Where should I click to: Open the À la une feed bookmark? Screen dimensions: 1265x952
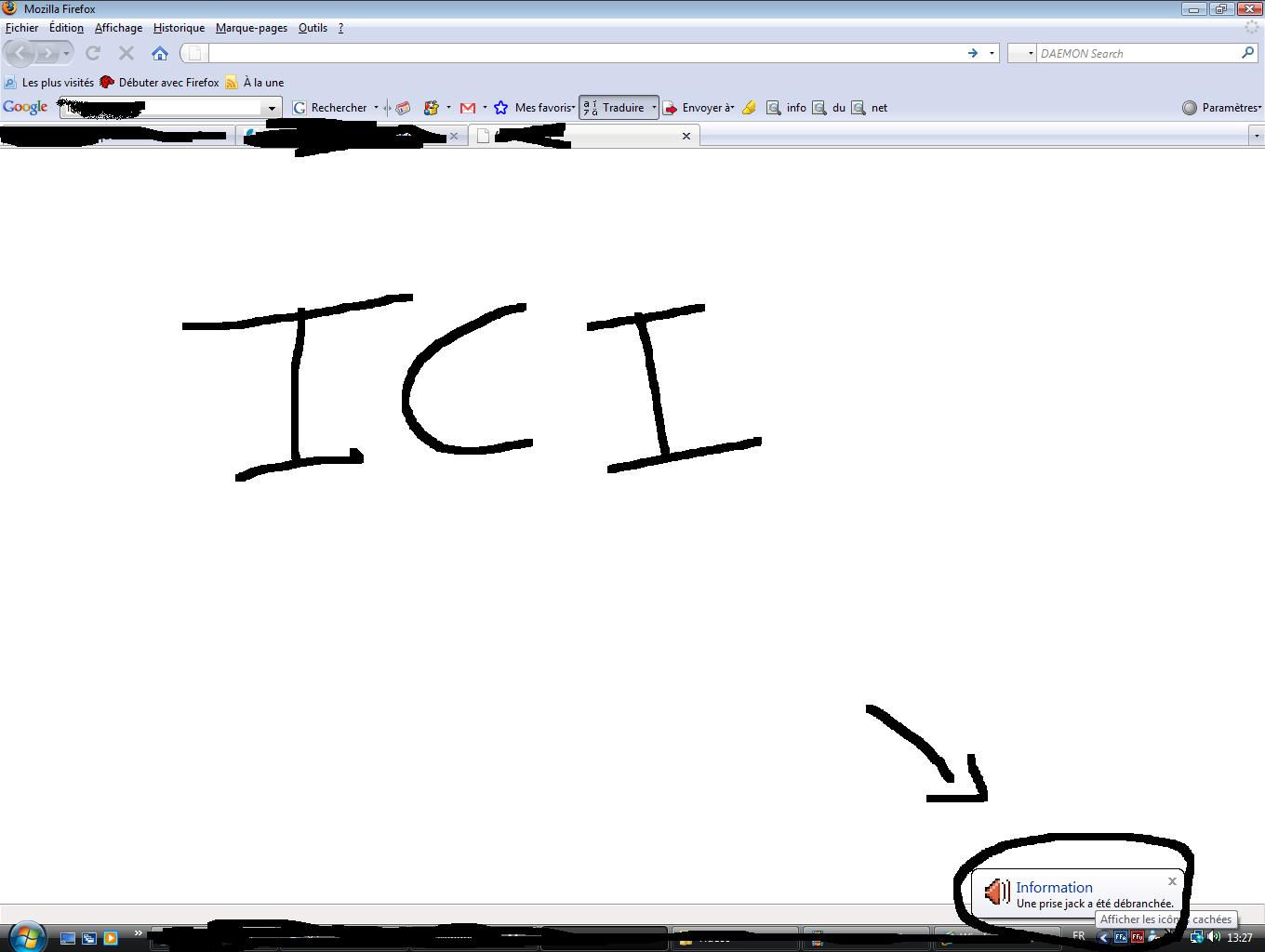pos(255,83)
